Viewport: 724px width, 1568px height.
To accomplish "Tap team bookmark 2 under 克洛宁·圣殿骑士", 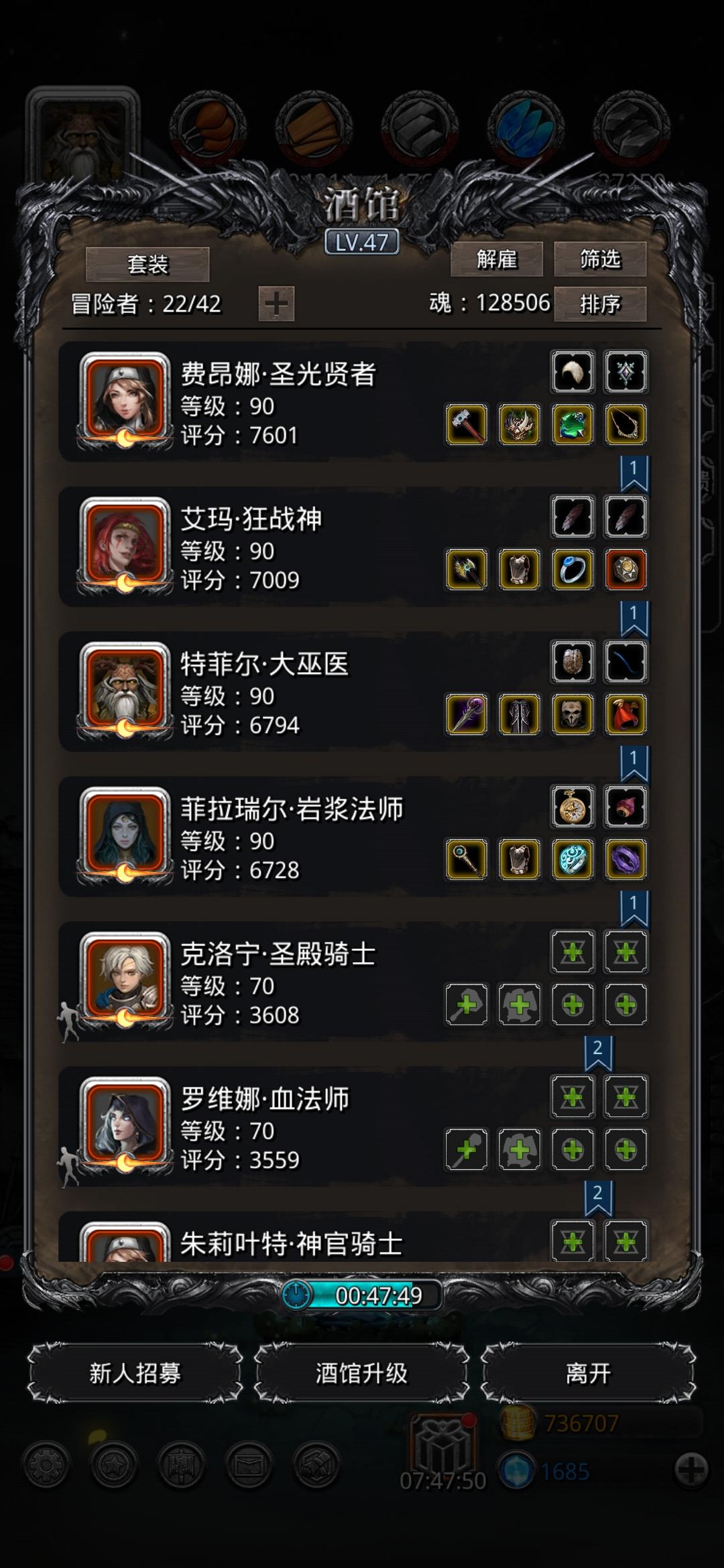I will coord(598,1053).
